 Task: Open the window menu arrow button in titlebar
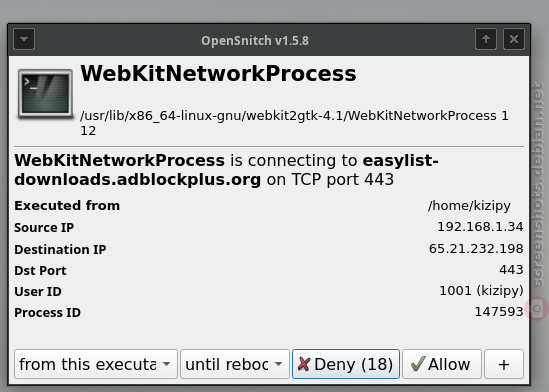pos(24,39)
